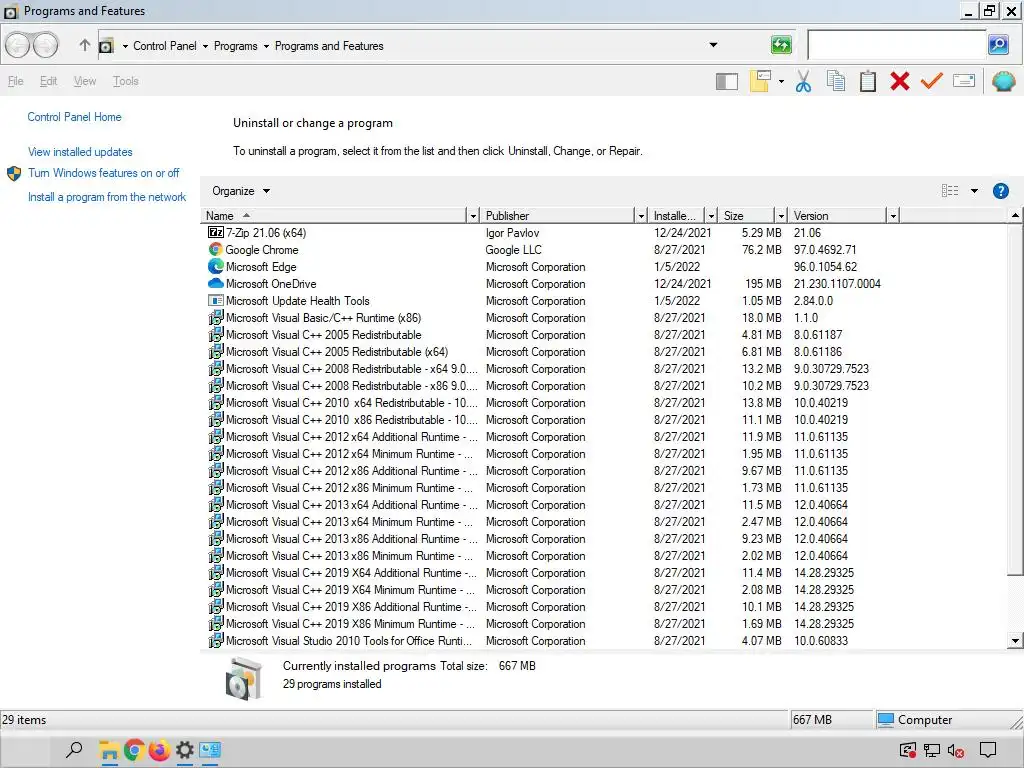Click the blue globe icon in toolbar
This screenshot has width=1024, height=768.
[x=1004, y=81]
